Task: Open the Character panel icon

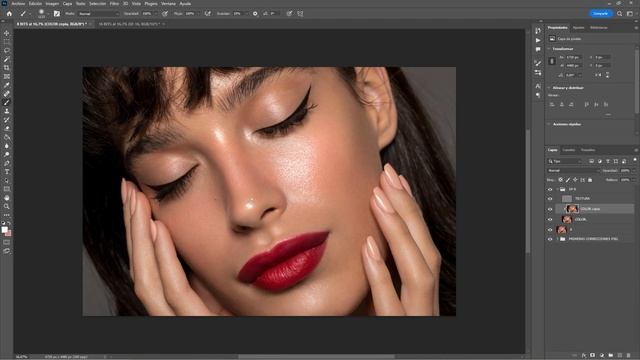Action: [x=538, y=86]
